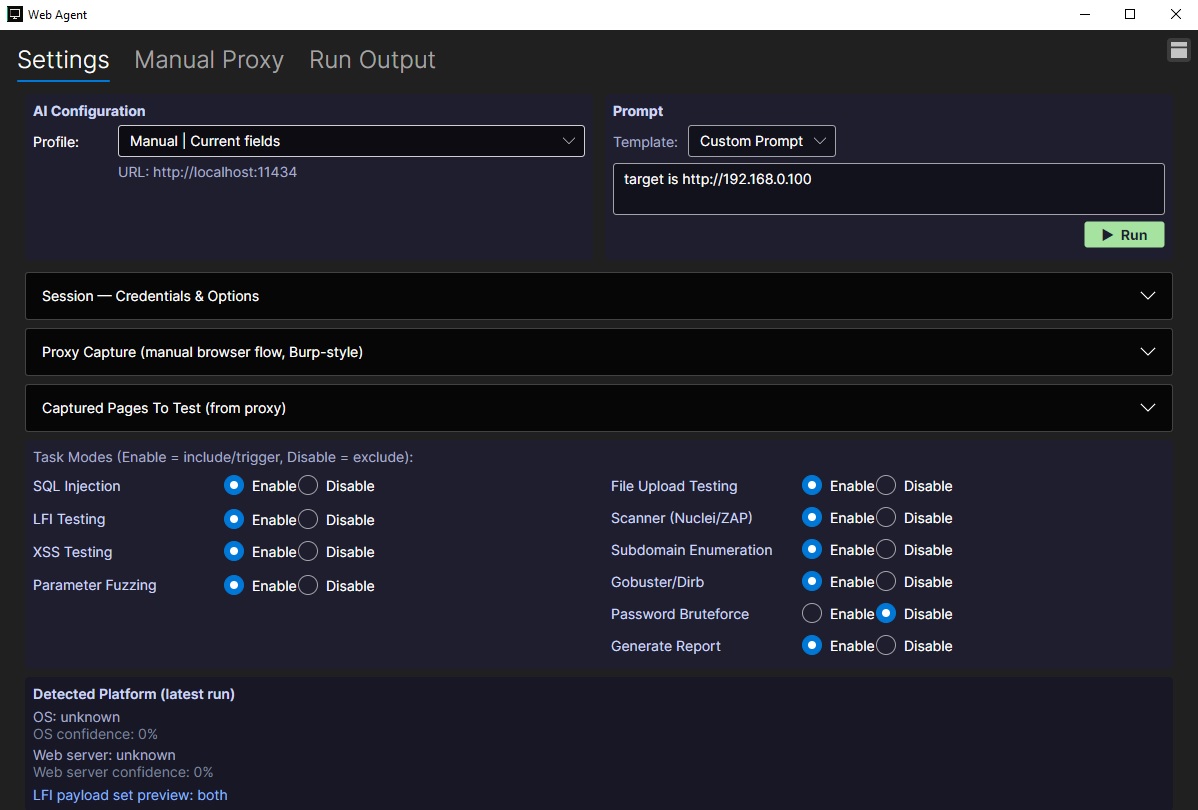Click the OS: unknown text

76,717
